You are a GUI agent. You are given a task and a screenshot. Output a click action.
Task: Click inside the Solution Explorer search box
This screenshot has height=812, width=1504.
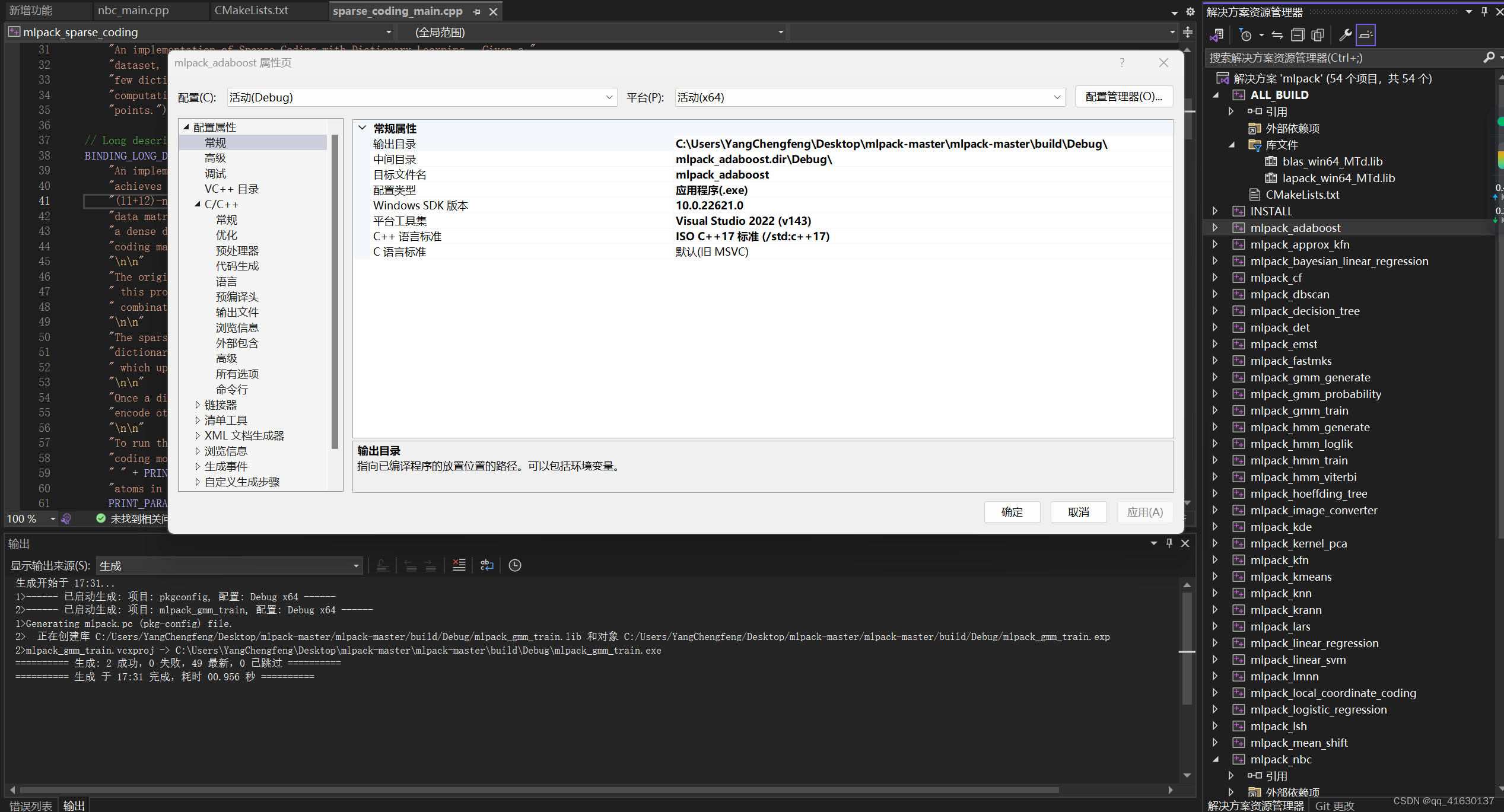pos(1335,58)
